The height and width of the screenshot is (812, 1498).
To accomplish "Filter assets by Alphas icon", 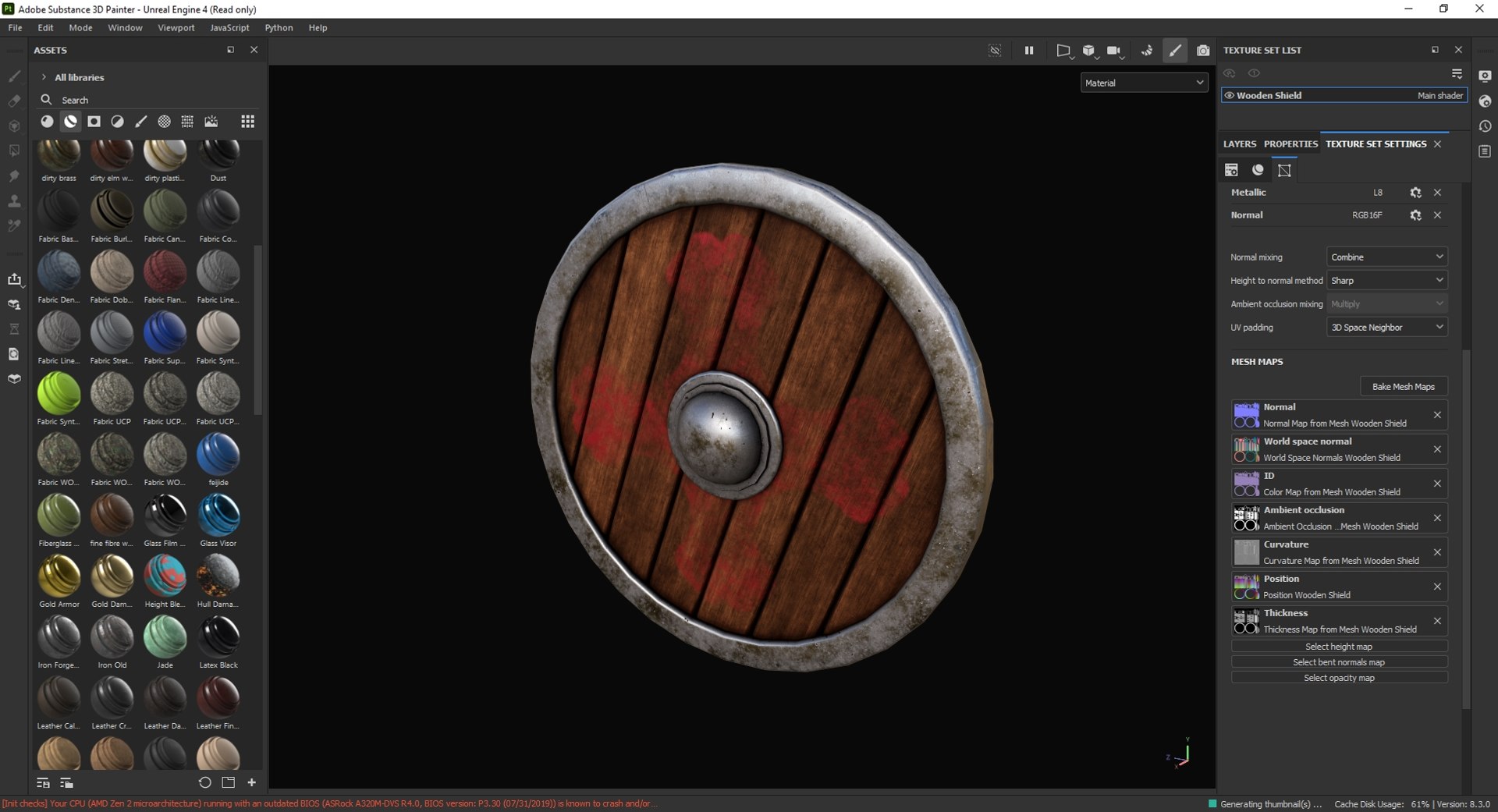I will point(164,122).
